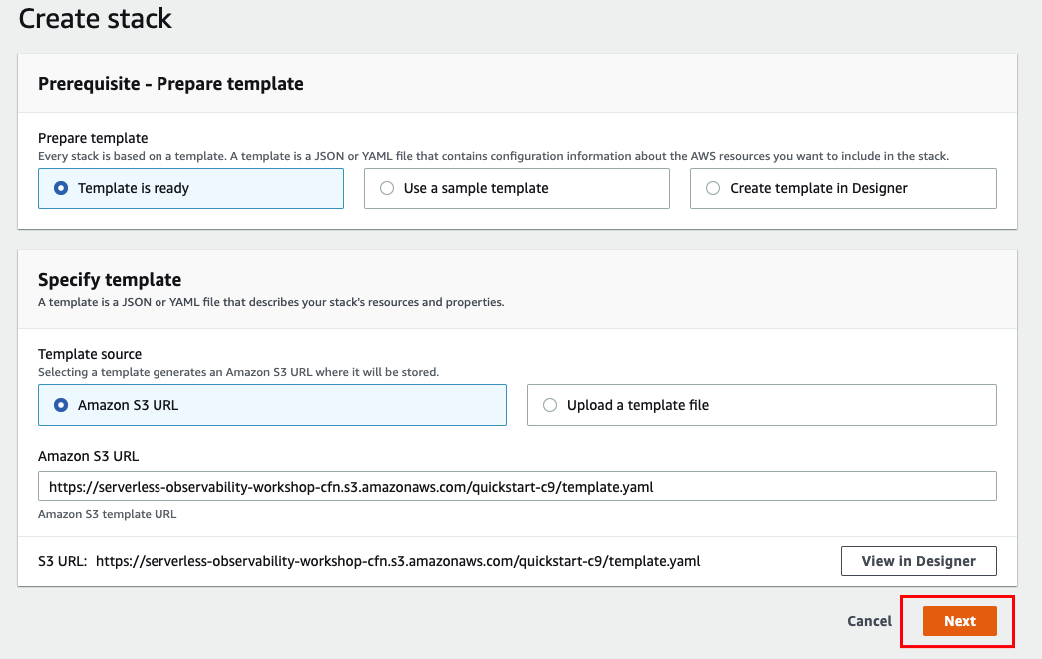Choose Use a sample template option
Screen dimensions: 1042x659
[x=516, y=189]
